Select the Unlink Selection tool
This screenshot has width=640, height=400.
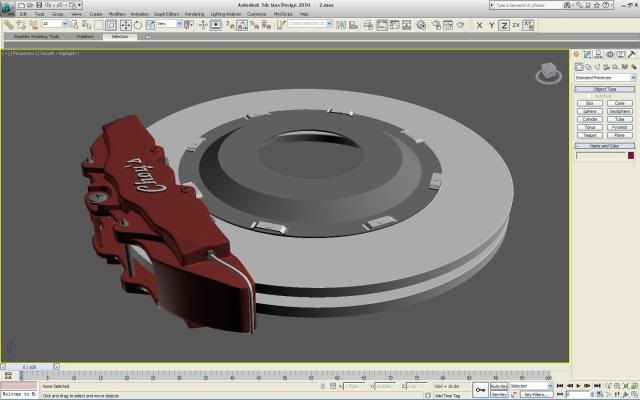pyautogui.click(x=21, y=25)
